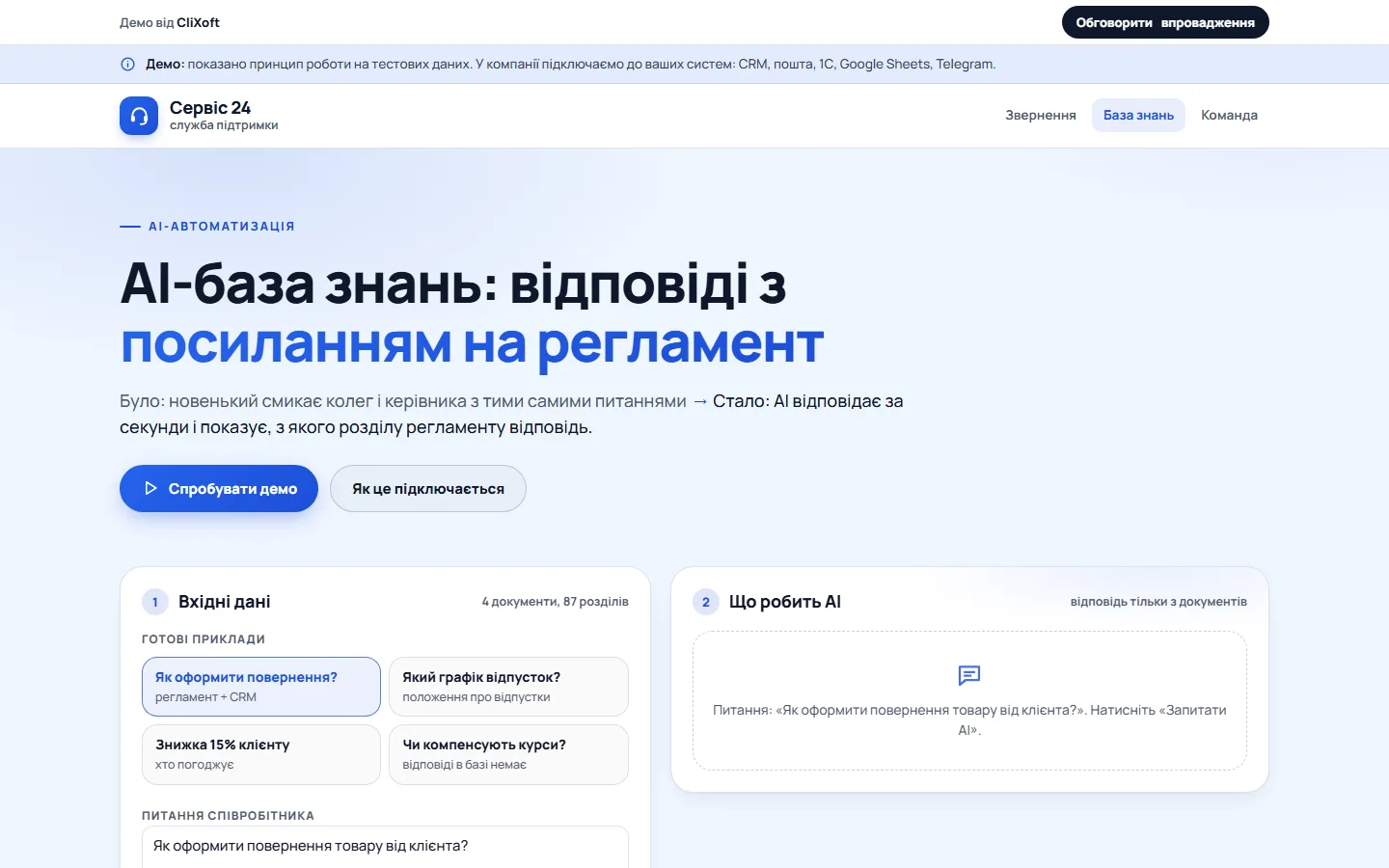This screenshot has width=1389, height=868.
Task: Click the play icon in Спробувати демо
Action: click(x=150, y=488)
